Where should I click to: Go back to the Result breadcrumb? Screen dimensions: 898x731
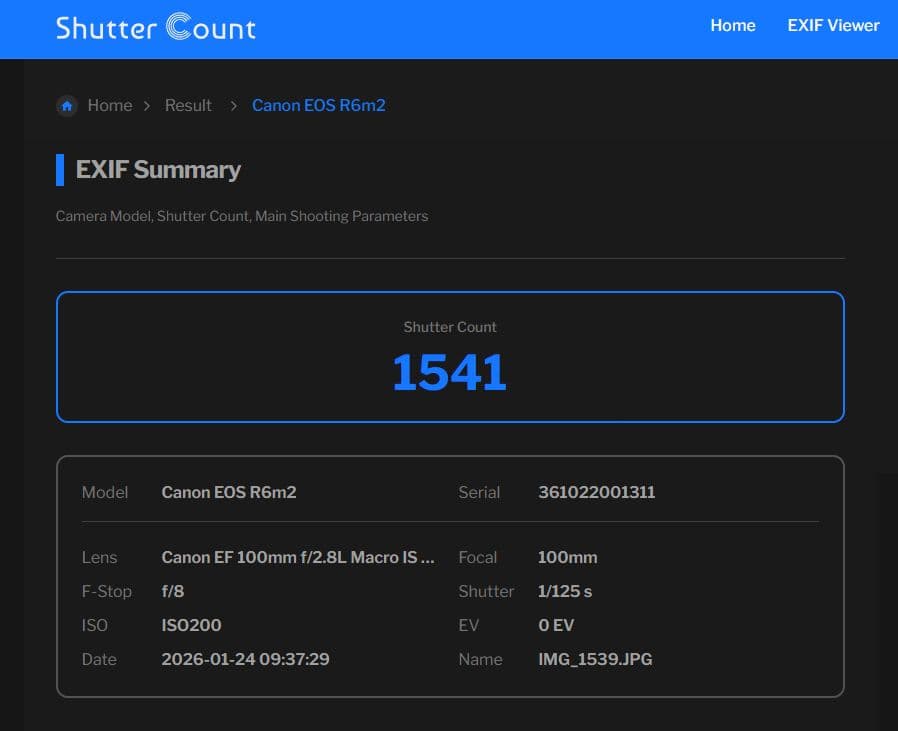tap(188, 106)
